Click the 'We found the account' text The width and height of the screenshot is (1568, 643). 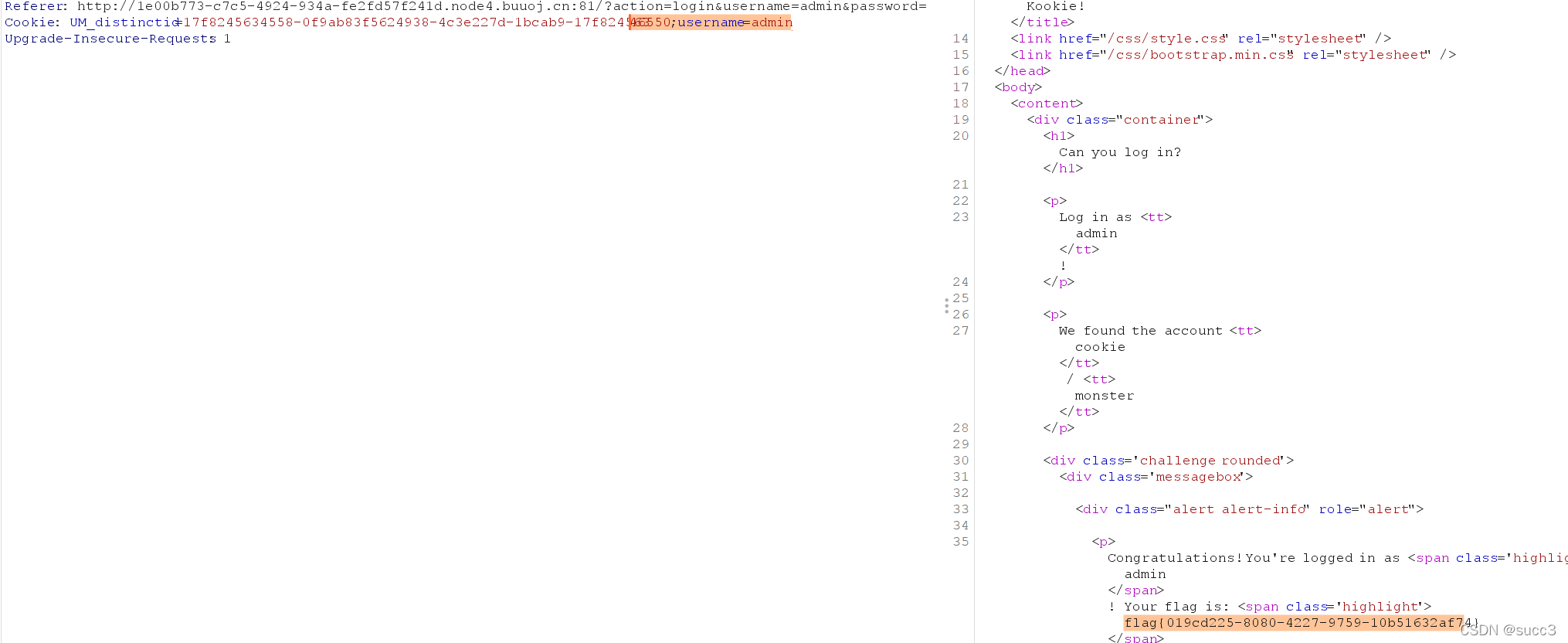click(x=1140, y=331)
